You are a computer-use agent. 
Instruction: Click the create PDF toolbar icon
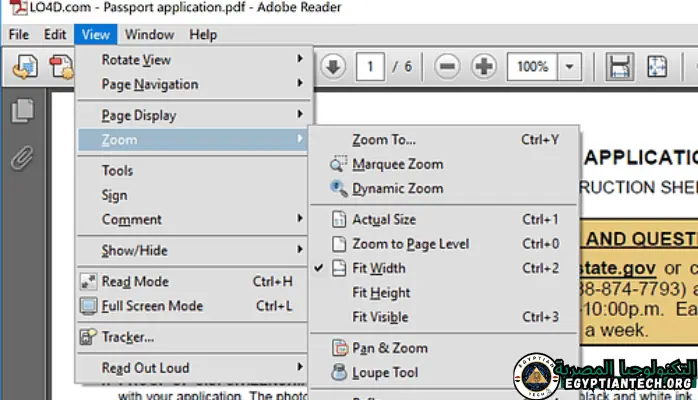25,67
